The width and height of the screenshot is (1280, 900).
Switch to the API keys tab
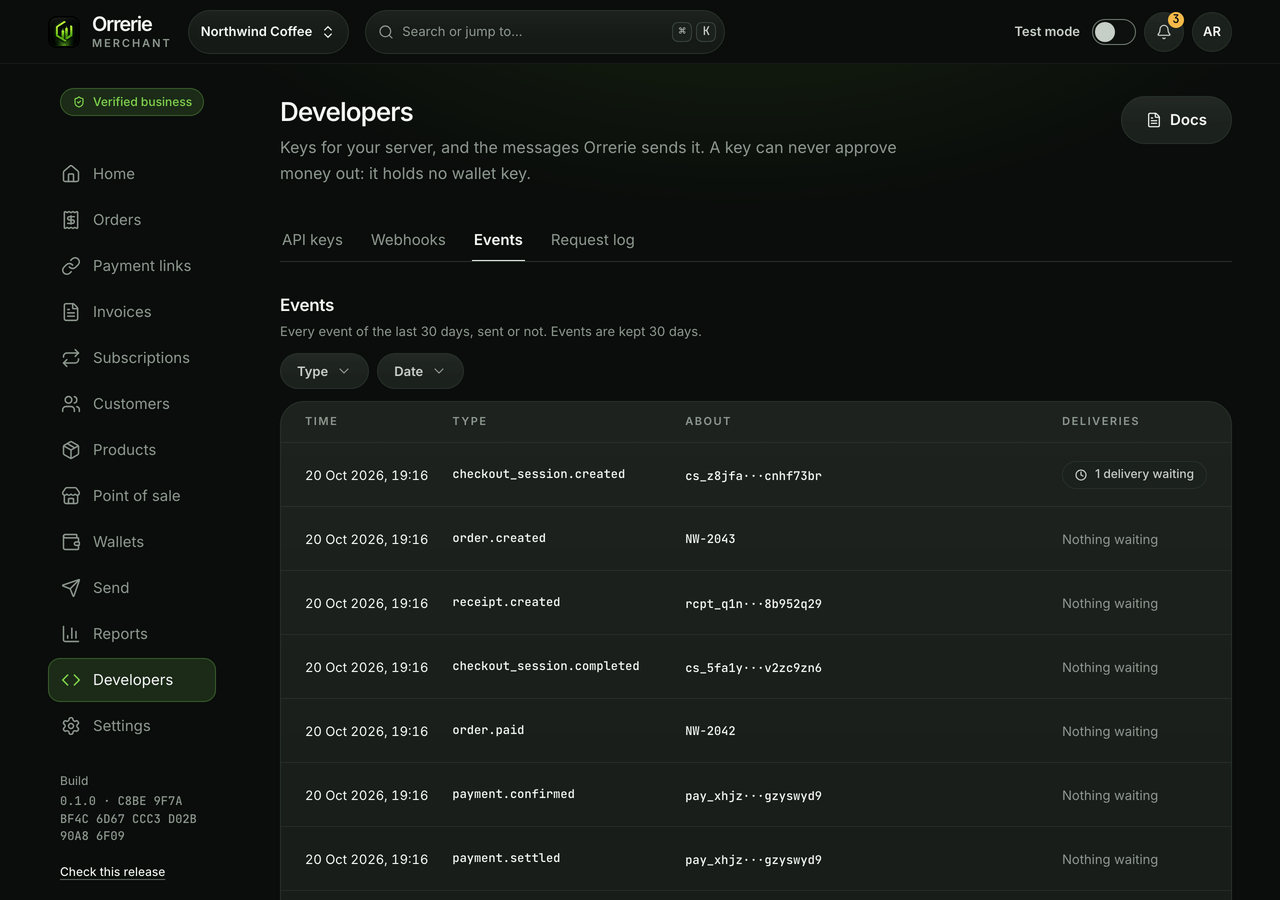pyautogui.click(x=312, y=240)
